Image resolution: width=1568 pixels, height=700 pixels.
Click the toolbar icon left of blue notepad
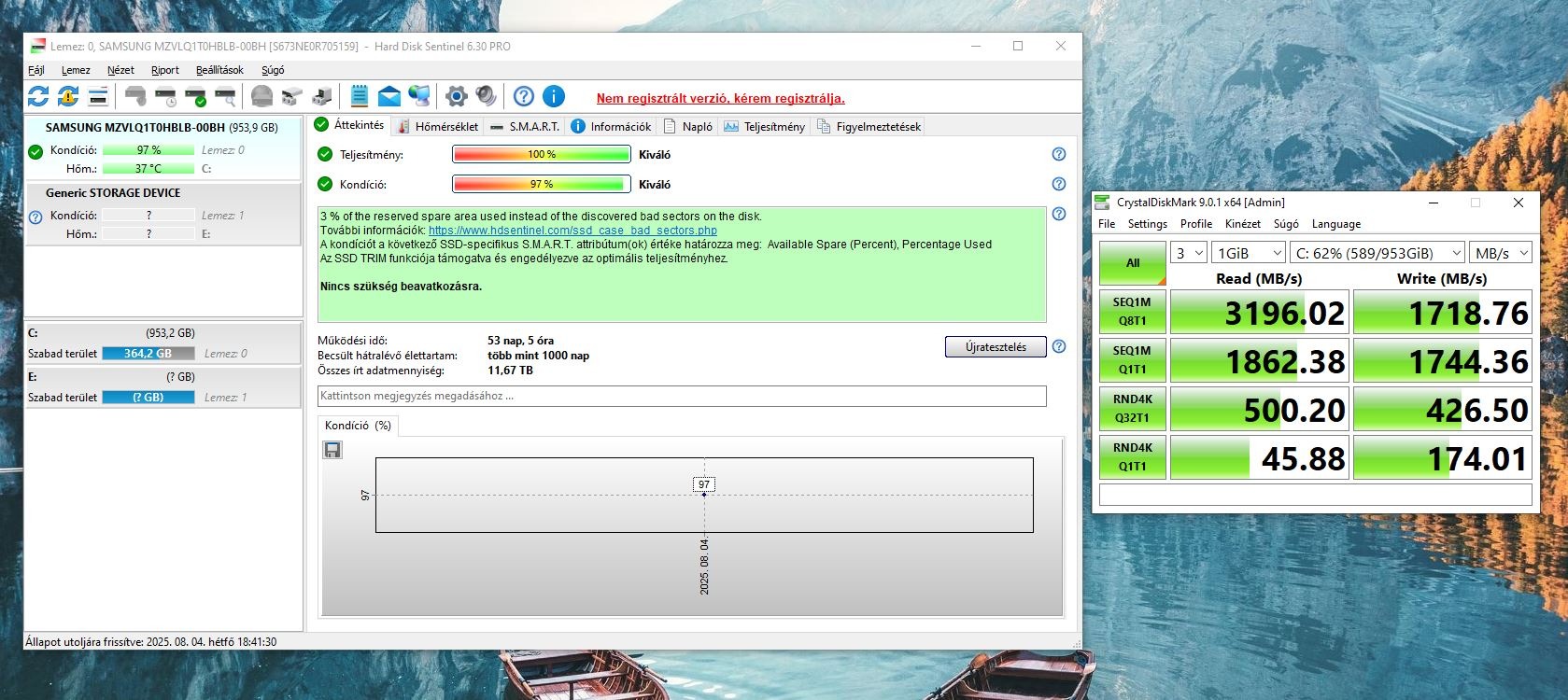pos(322,95)
